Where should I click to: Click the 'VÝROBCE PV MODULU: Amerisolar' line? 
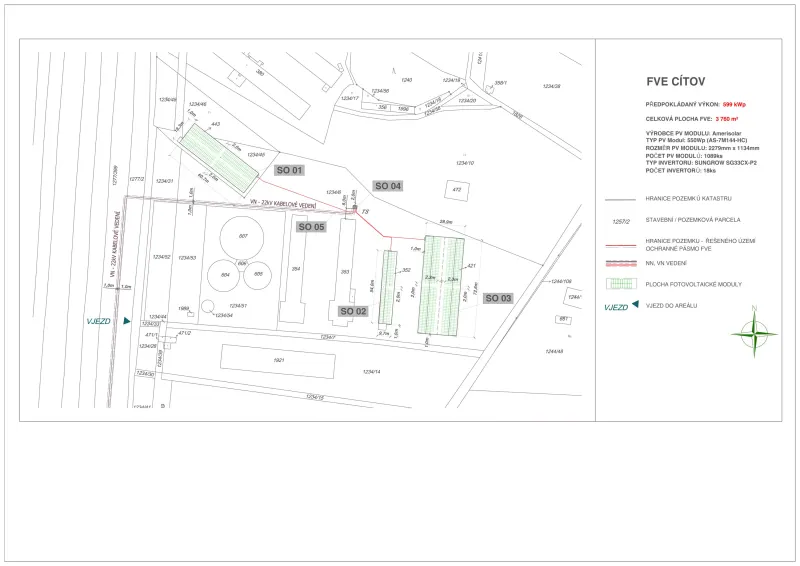(693, 133)
